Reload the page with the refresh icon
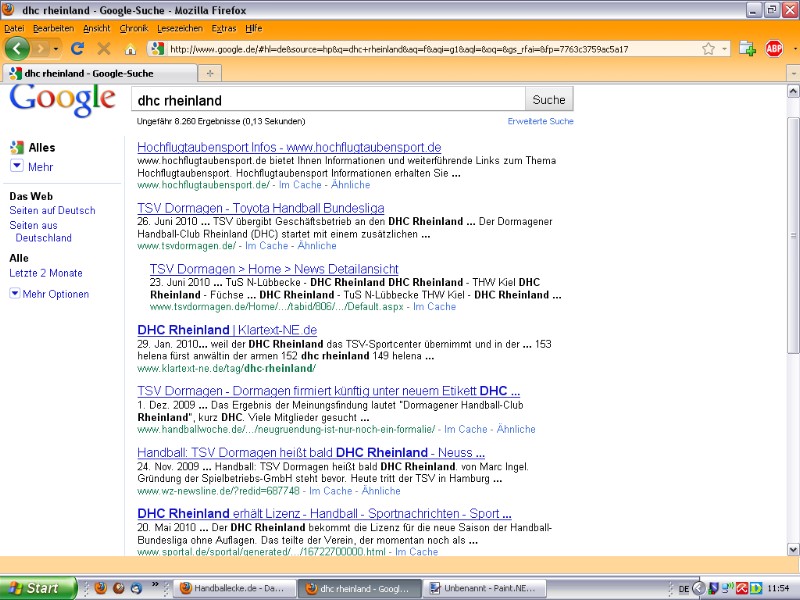This screenshot has width=800, height=600. pos(79,48)
